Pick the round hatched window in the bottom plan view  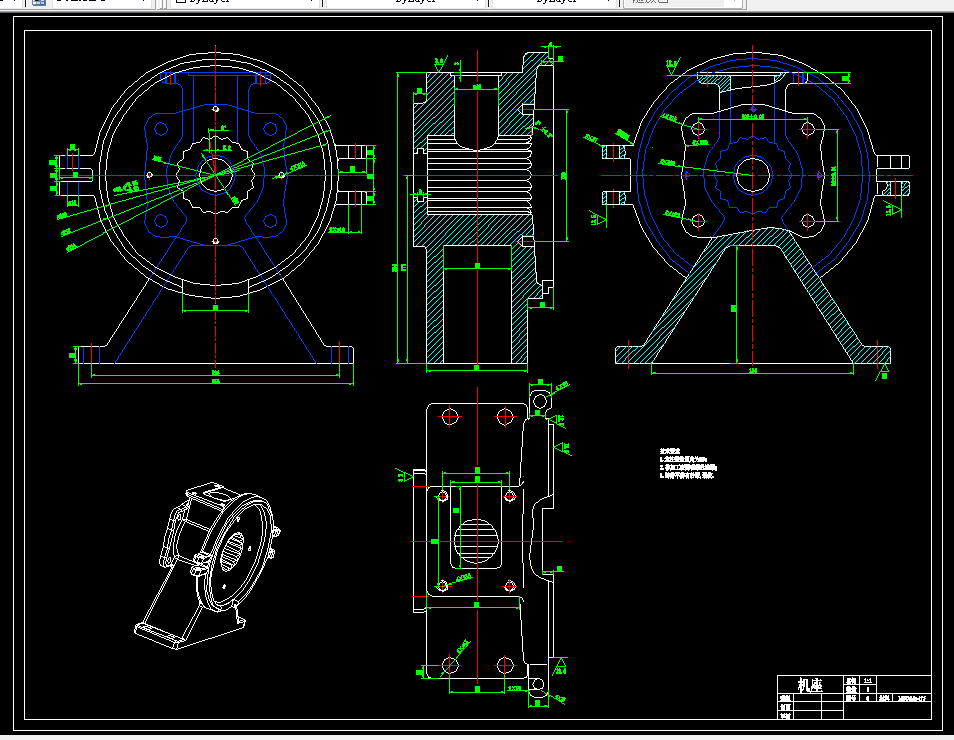coord(476,541)
